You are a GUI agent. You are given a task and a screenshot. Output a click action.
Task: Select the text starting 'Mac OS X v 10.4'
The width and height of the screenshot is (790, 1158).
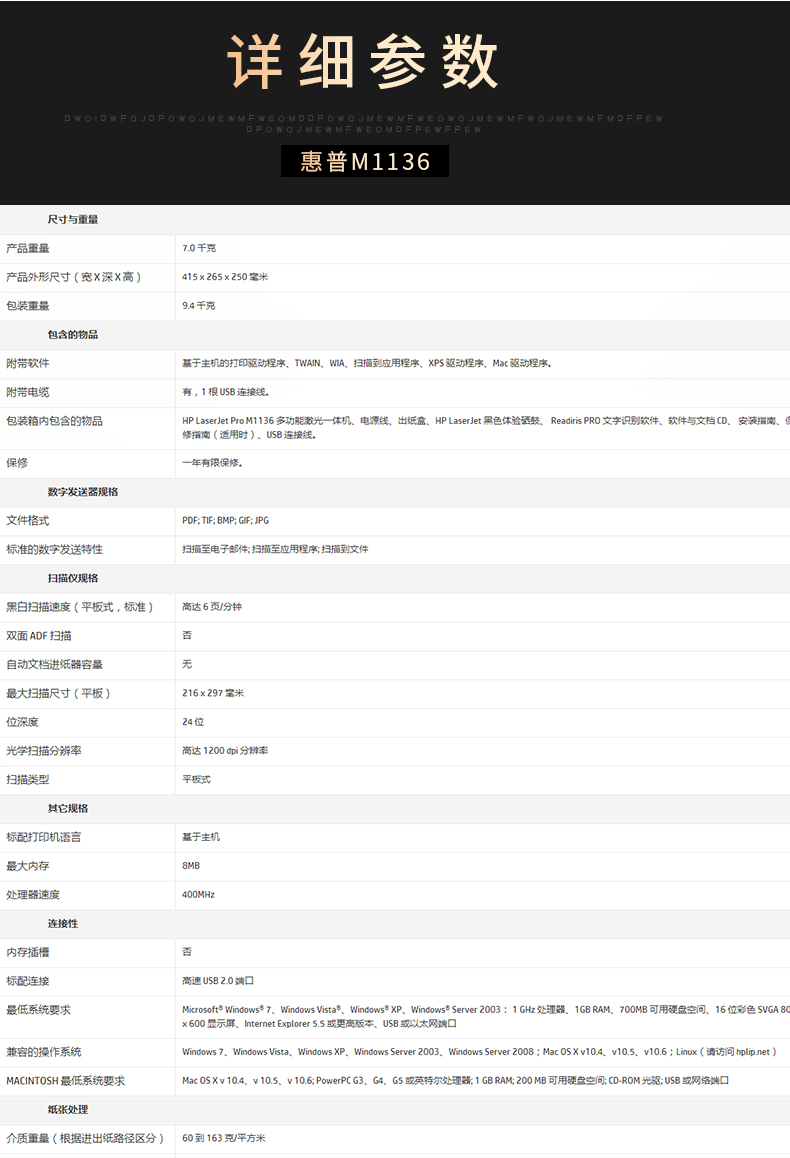tap(456, 1081)
